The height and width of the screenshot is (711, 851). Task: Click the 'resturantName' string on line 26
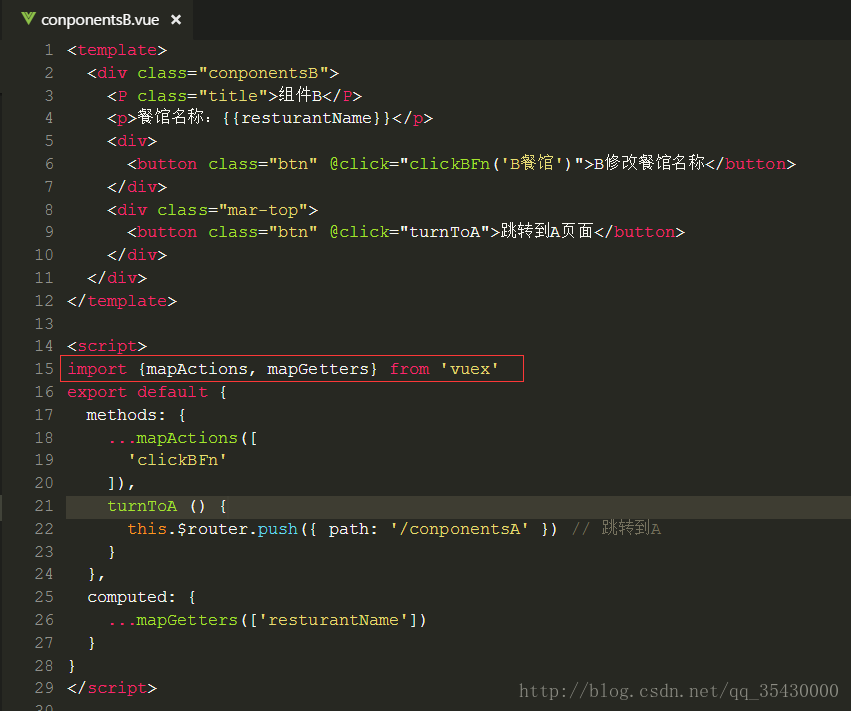click(334, 620)
